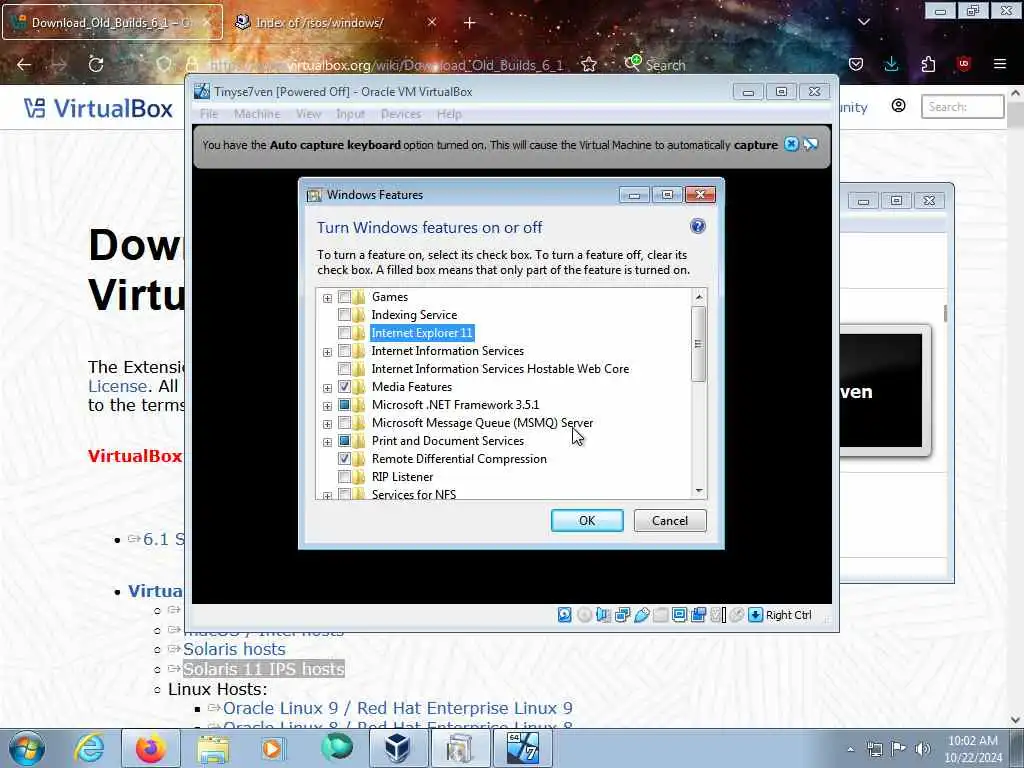Uncheck Remote Differential Compression
Image resolution: width=1024 pixels, height=768 pixels.
click(x=344, y=458)
